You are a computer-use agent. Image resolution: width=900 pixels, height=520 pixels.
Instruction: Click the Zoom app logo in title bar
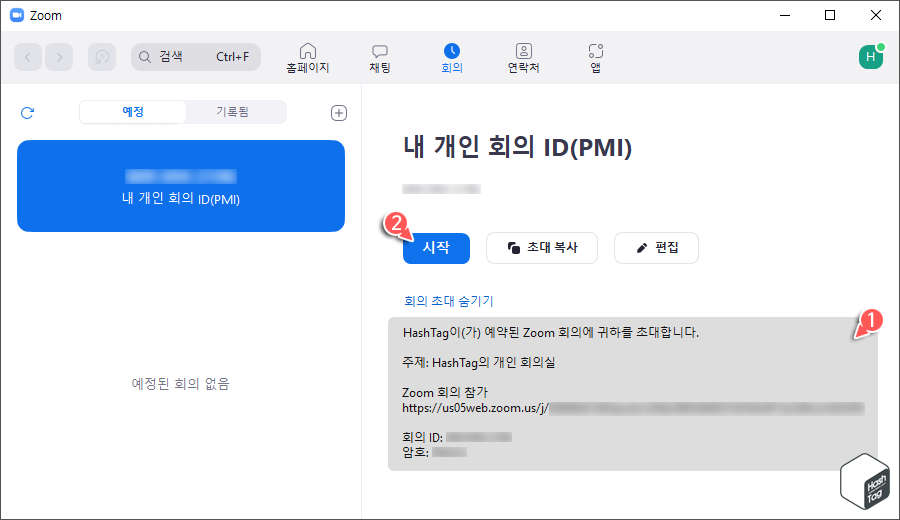(x=17, y=15)
